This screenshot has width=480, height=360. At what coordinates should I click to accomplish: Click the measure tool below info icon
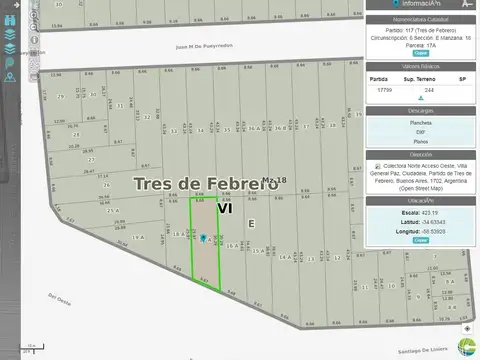pos(34,52)
